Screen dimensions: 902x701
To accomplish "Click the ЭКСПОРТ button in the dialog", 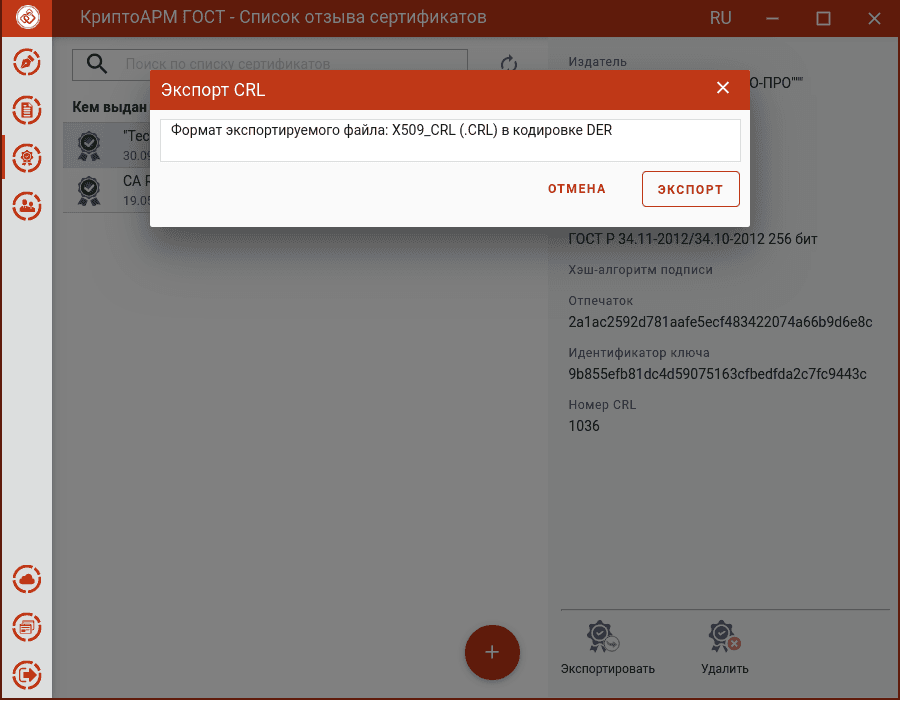I will tap(690, 189).
